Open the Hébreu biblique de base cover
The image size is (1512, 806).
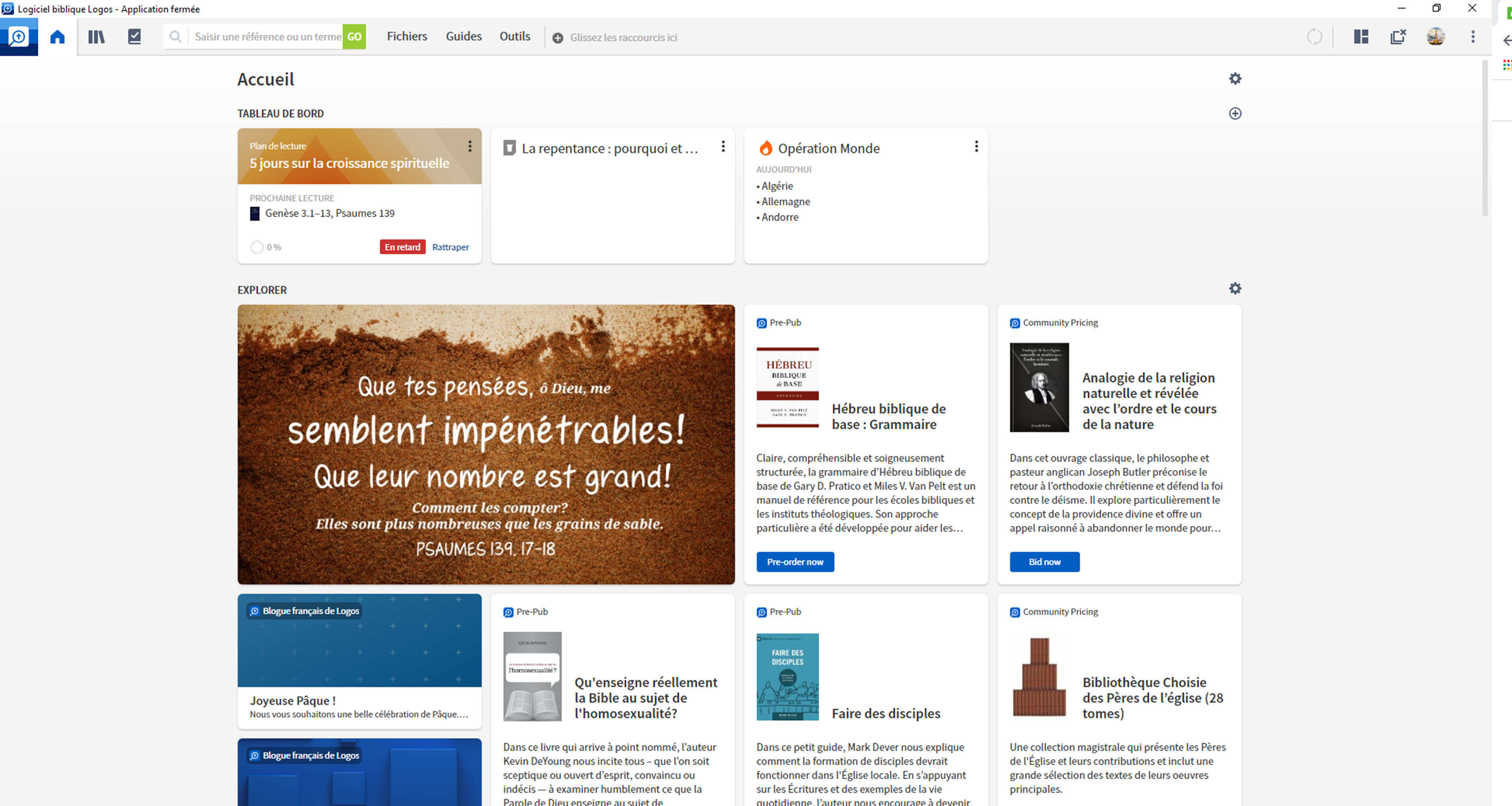coord(787,388)
